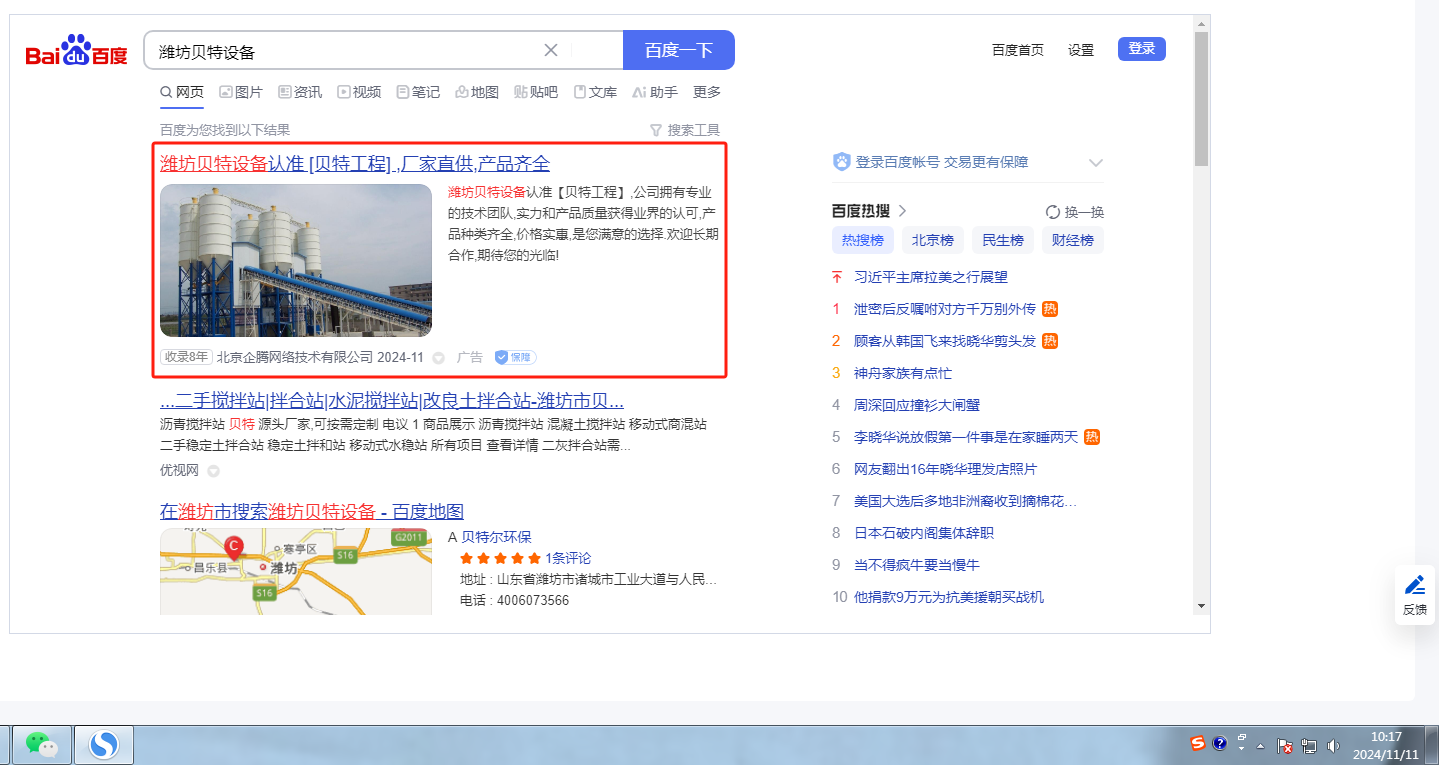
Task: Switch to the 民生榜 tab
Action: coord(1003,240)
